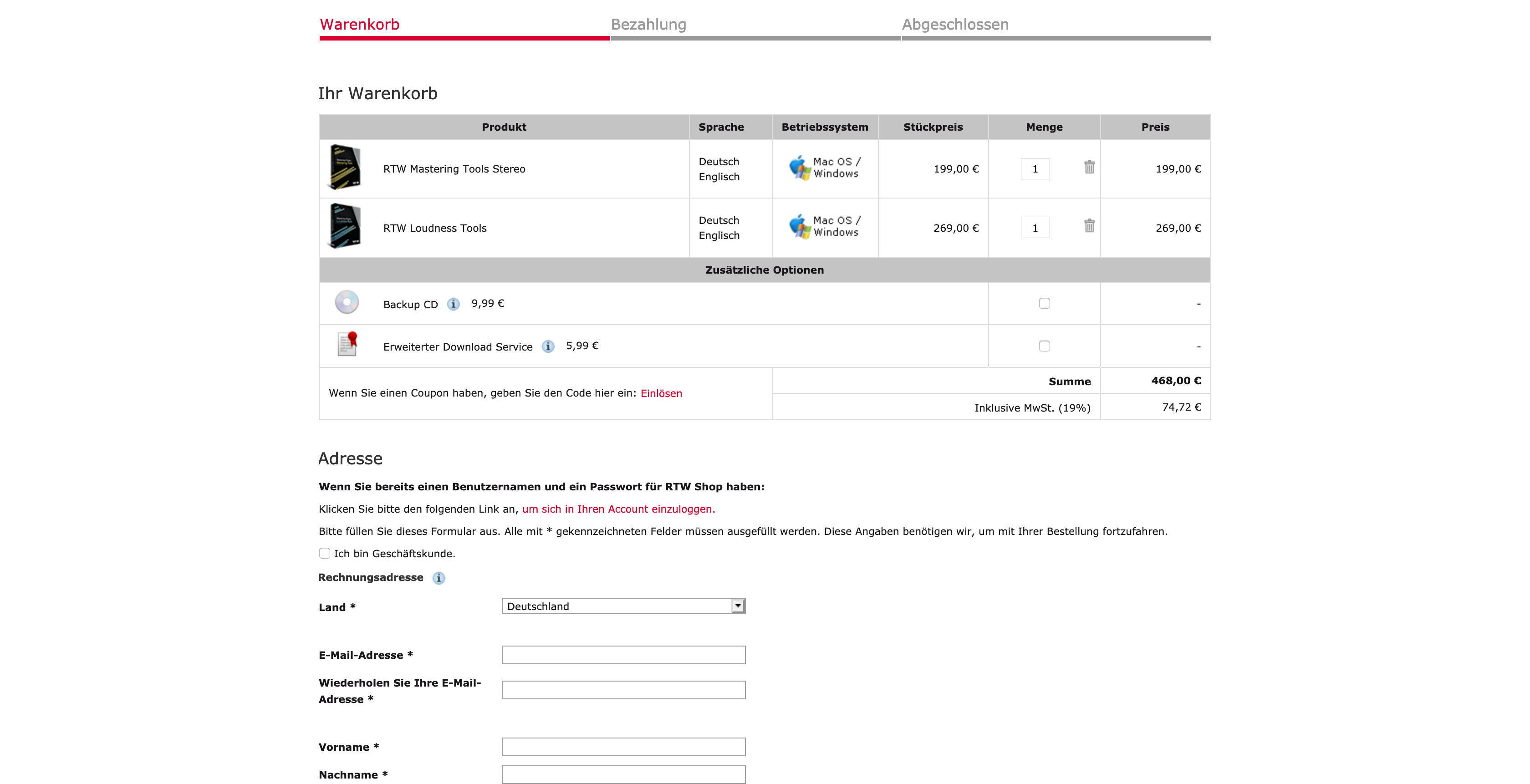
Task: Click the Zusätzliche Optionen header row
Action: [765, 270]
